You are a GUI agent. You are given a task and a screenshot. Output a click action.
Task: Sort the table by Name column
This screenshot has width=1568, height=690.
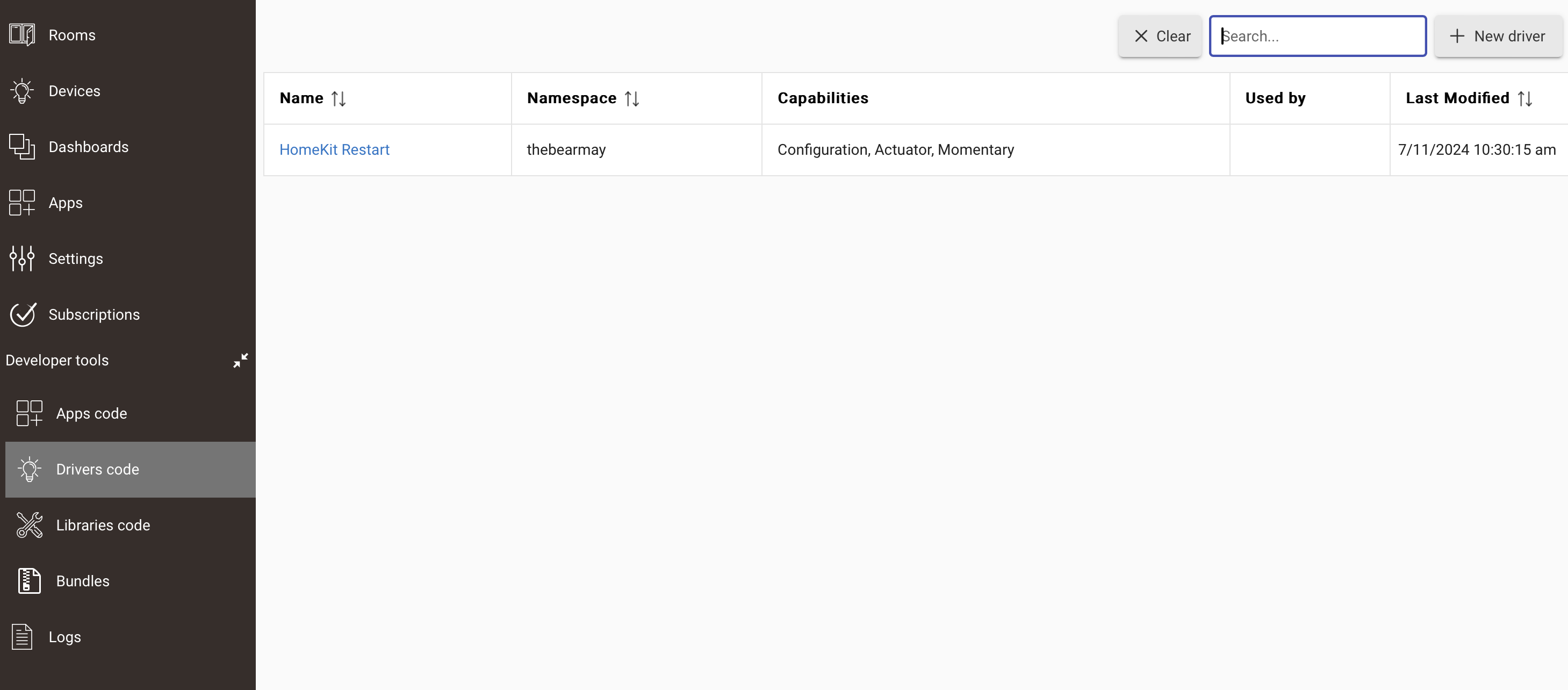[339, 98]
